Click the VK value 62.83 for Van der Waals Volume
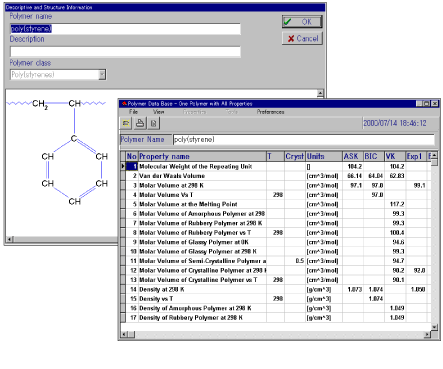Image resolution: width=443 pixels, height=369 pixels. (x=397, y=176)
